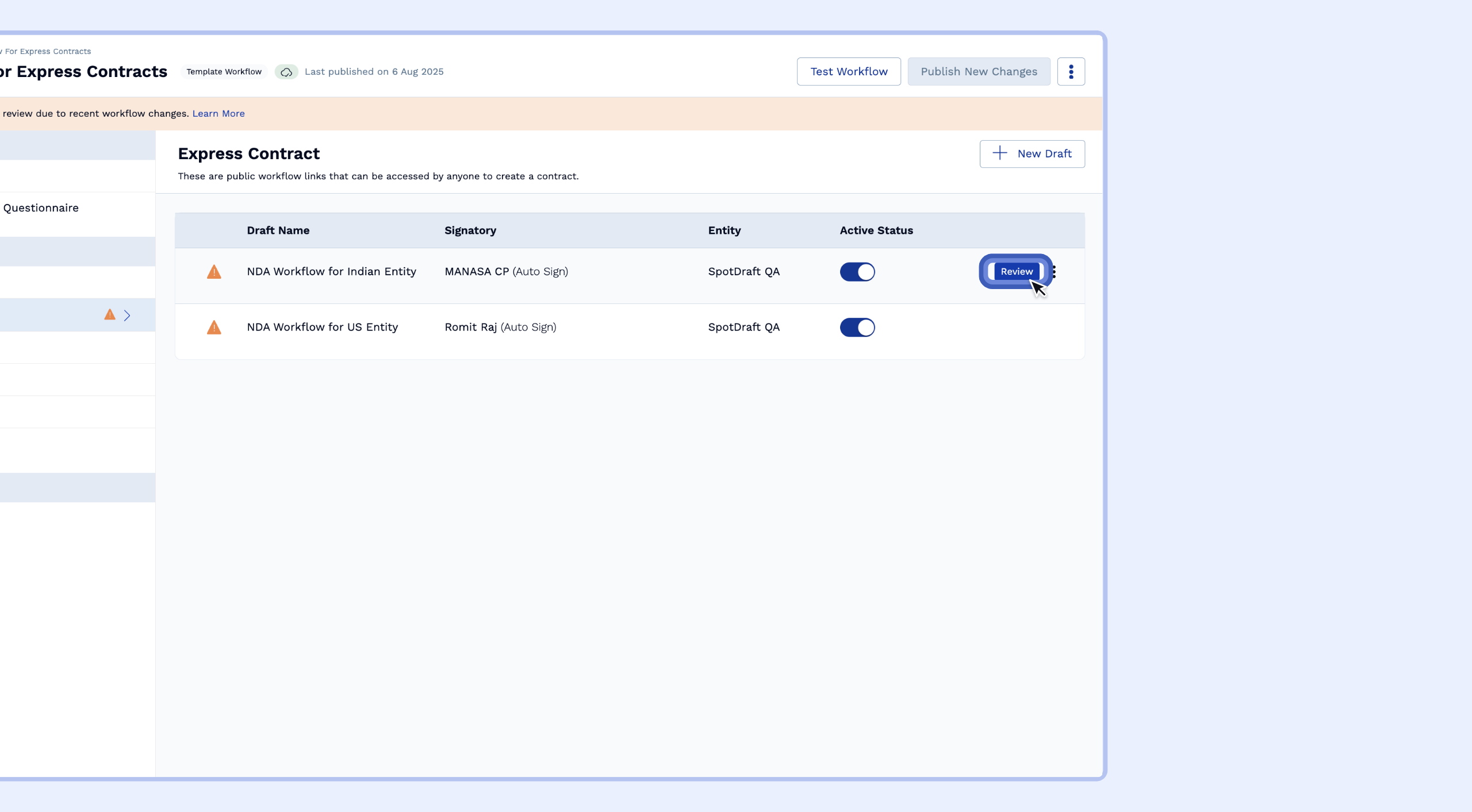Click the NDA Workflow for US Entity draft name
Image resolution: width=1472 pixels, height=812 pixels.
322,327
